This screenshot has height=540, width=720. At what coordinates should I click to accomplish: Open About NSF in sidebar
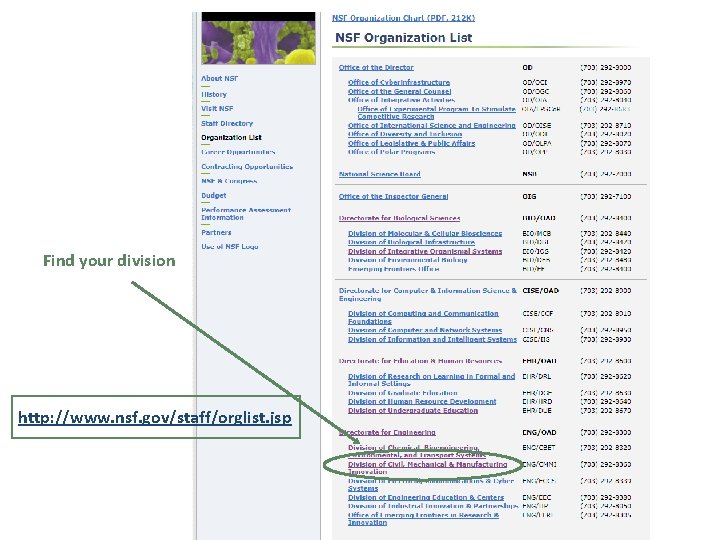[x=219, y=79]
